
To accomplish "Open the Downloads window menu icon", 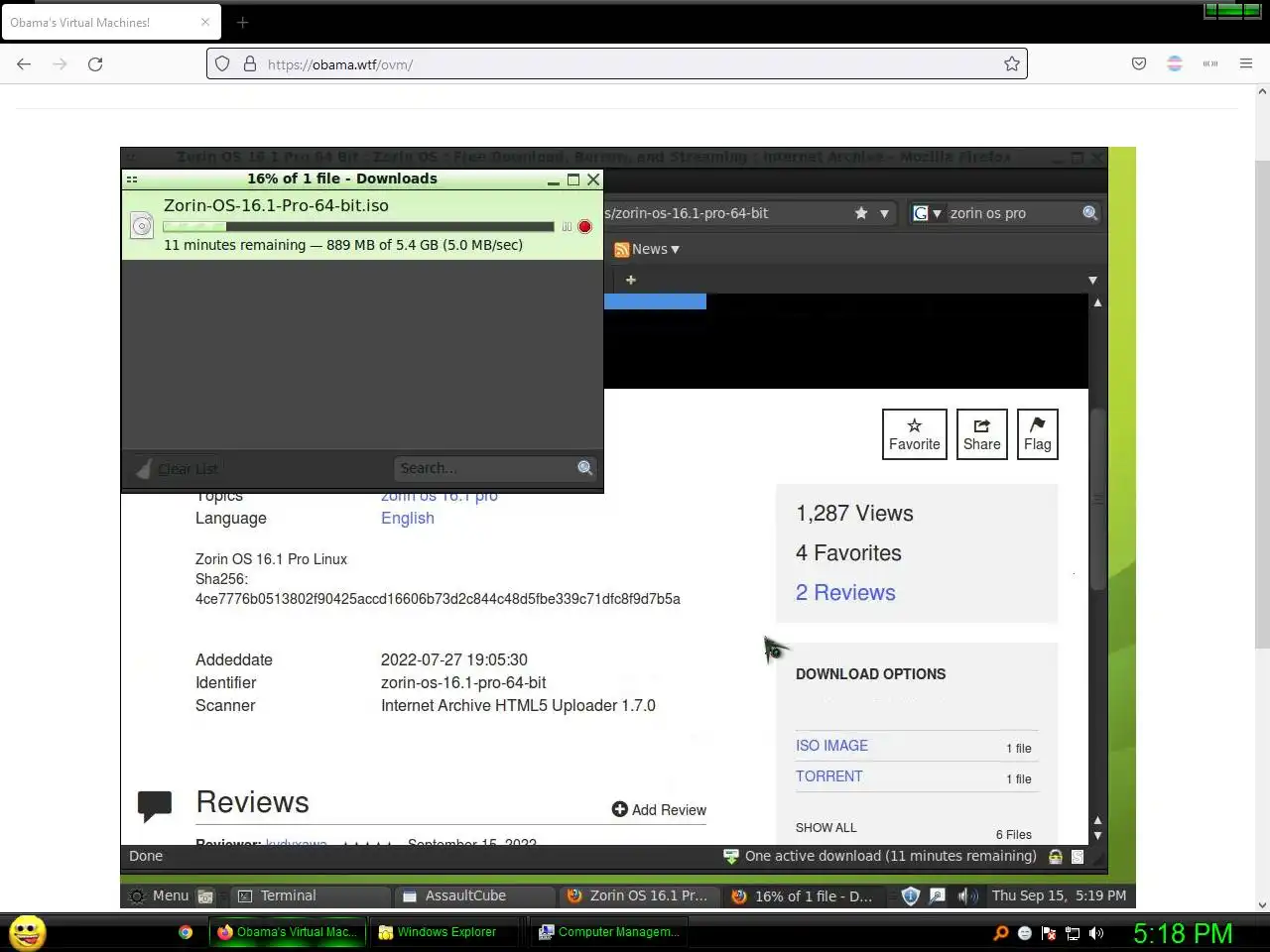I will (x=132, y=179).
